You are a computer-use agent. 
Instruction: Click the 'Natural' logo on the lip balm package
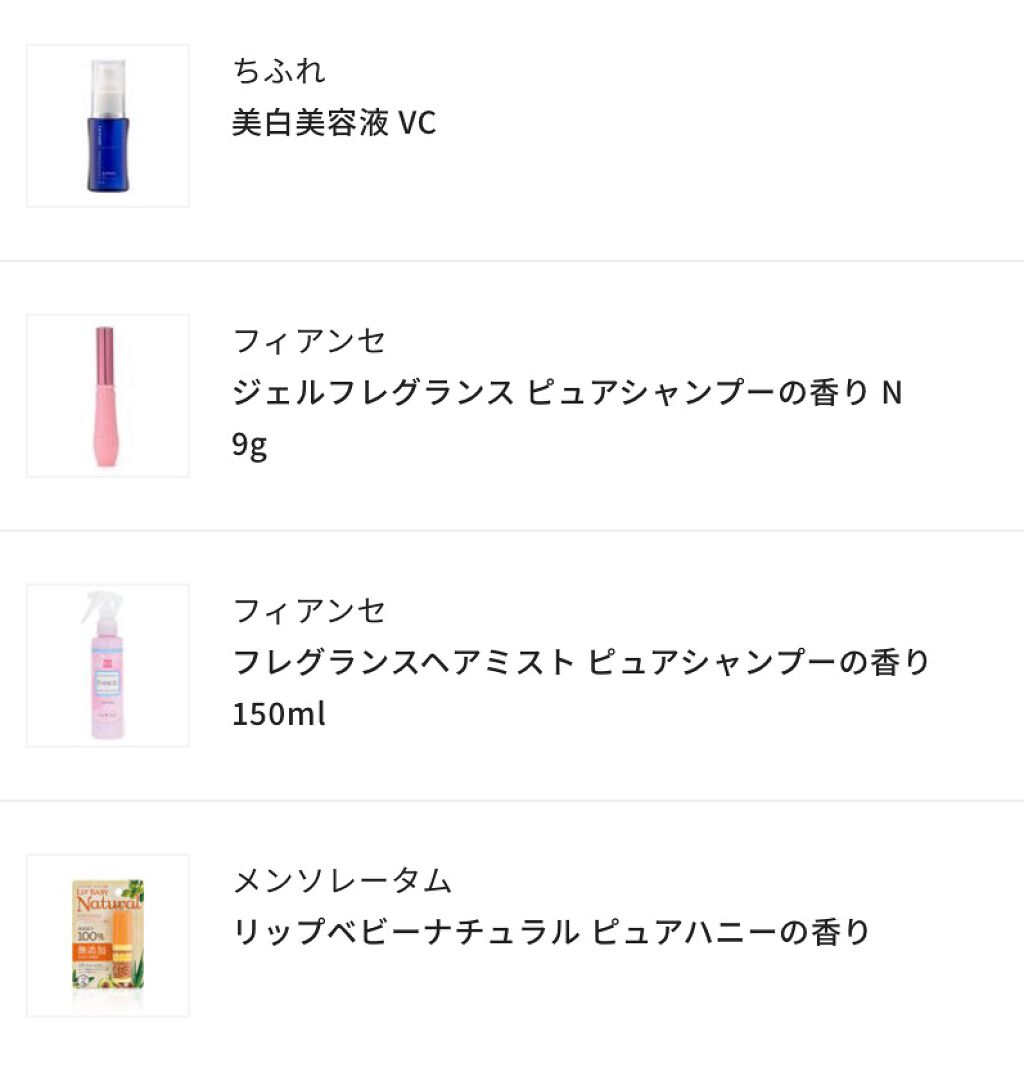(106, 905)
